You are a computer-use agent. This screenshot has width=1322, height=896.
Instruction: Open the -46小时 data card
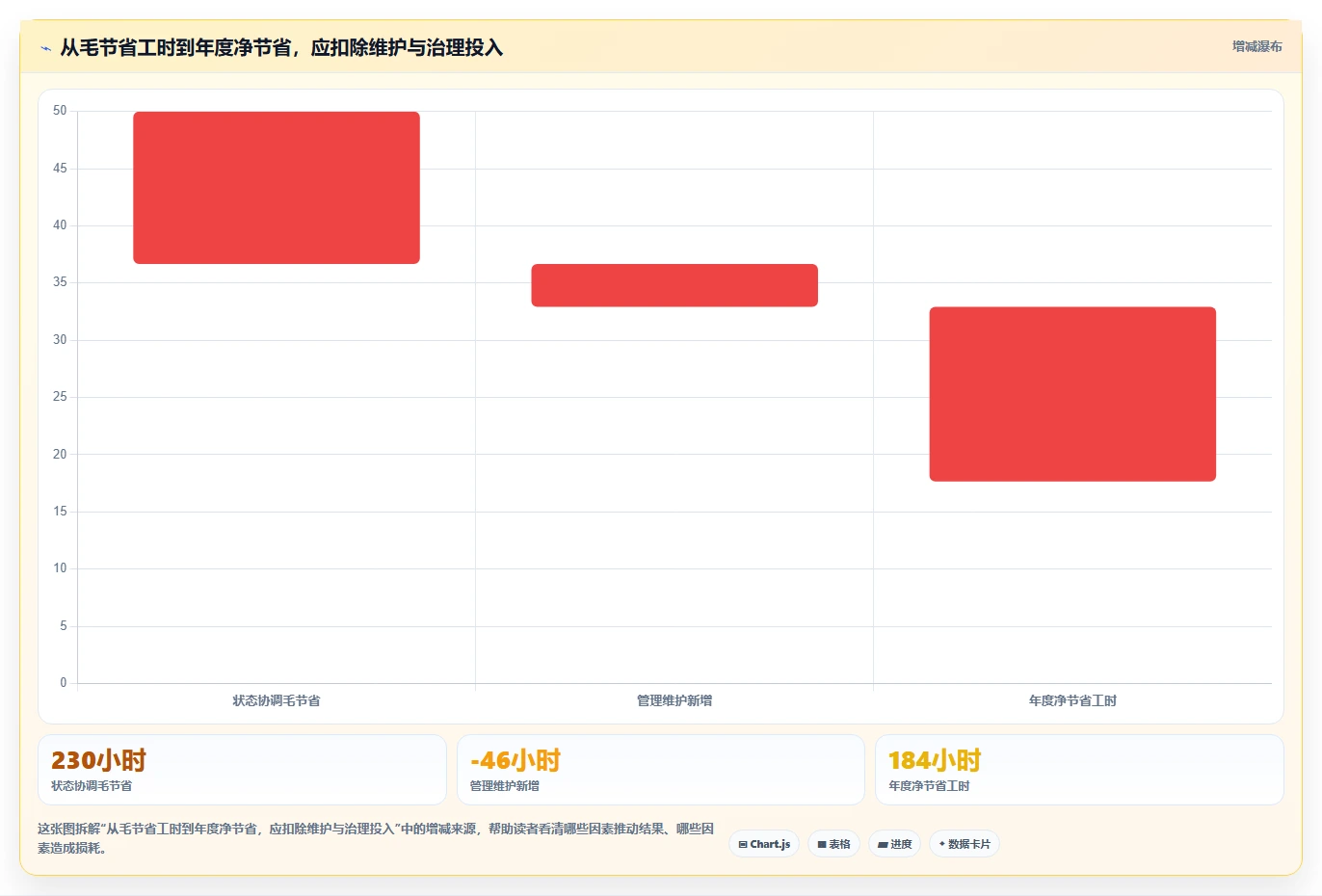click(661, 770)
